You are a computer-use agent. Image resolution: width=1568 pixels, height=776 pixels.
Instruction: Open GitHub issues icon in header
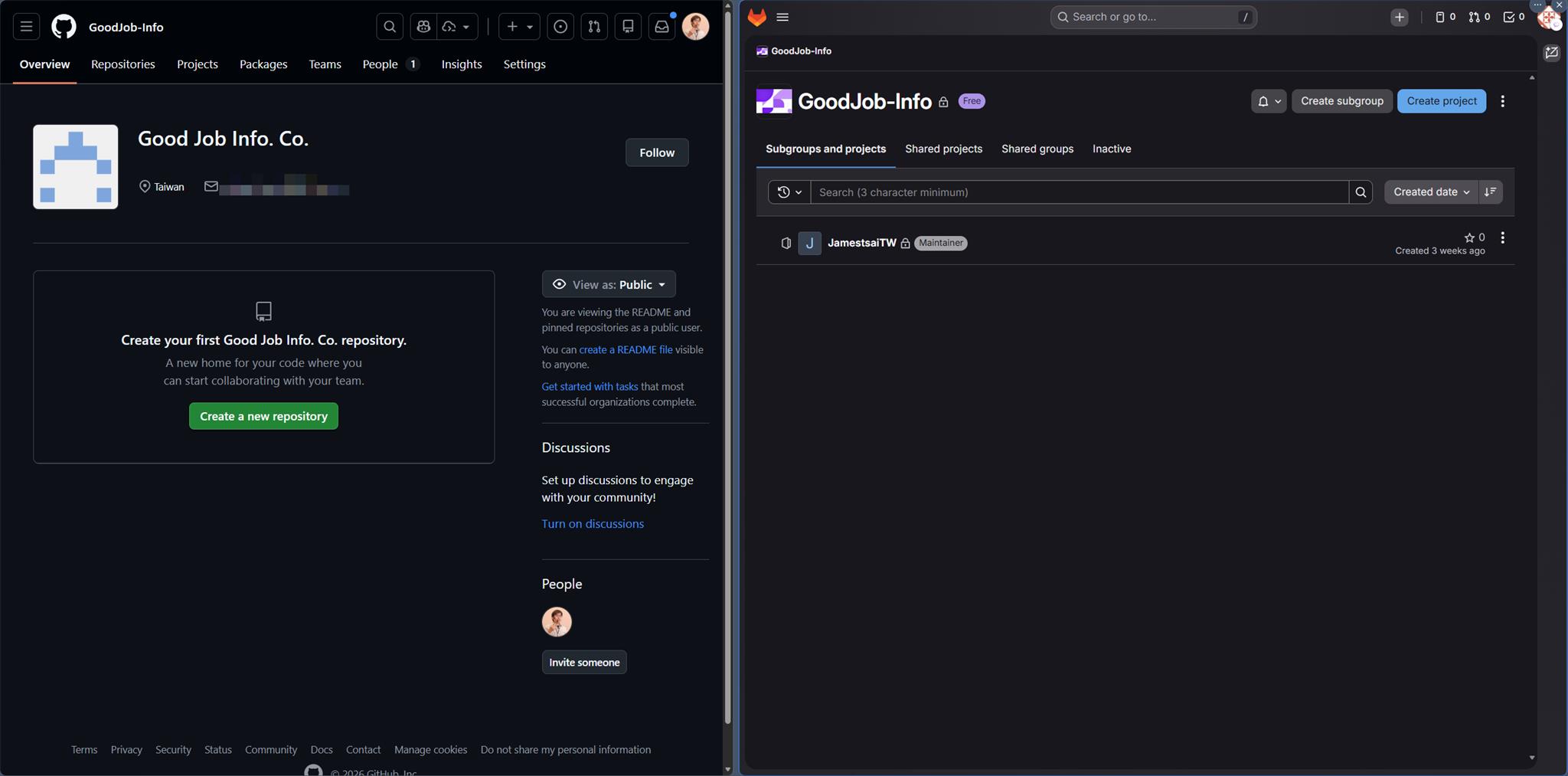point(560,27)
